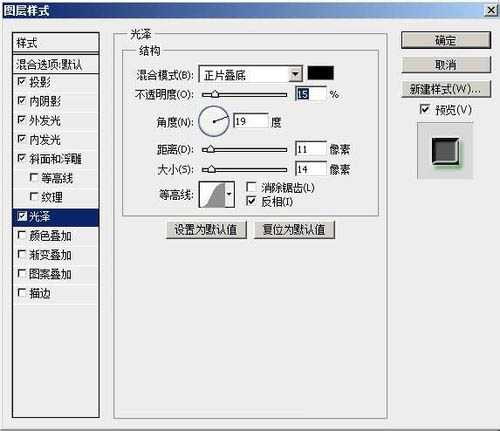This screenshot has height=431, width=500.
Task: Cancel with the 取消 button
Action: click(x=446, y=64)
